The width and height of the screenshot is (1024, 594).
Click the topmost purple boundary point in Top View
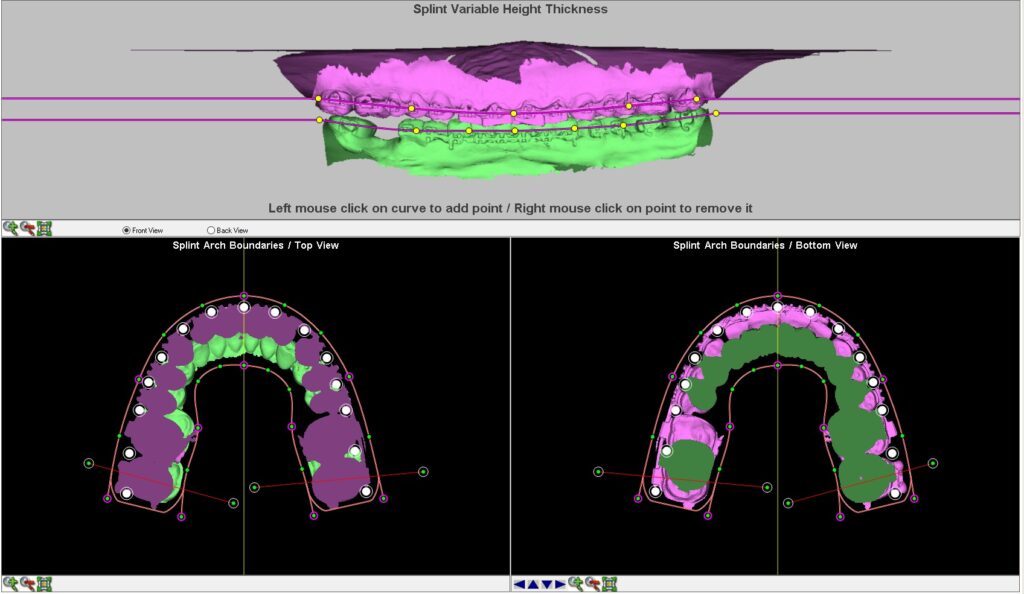point(244,295)
